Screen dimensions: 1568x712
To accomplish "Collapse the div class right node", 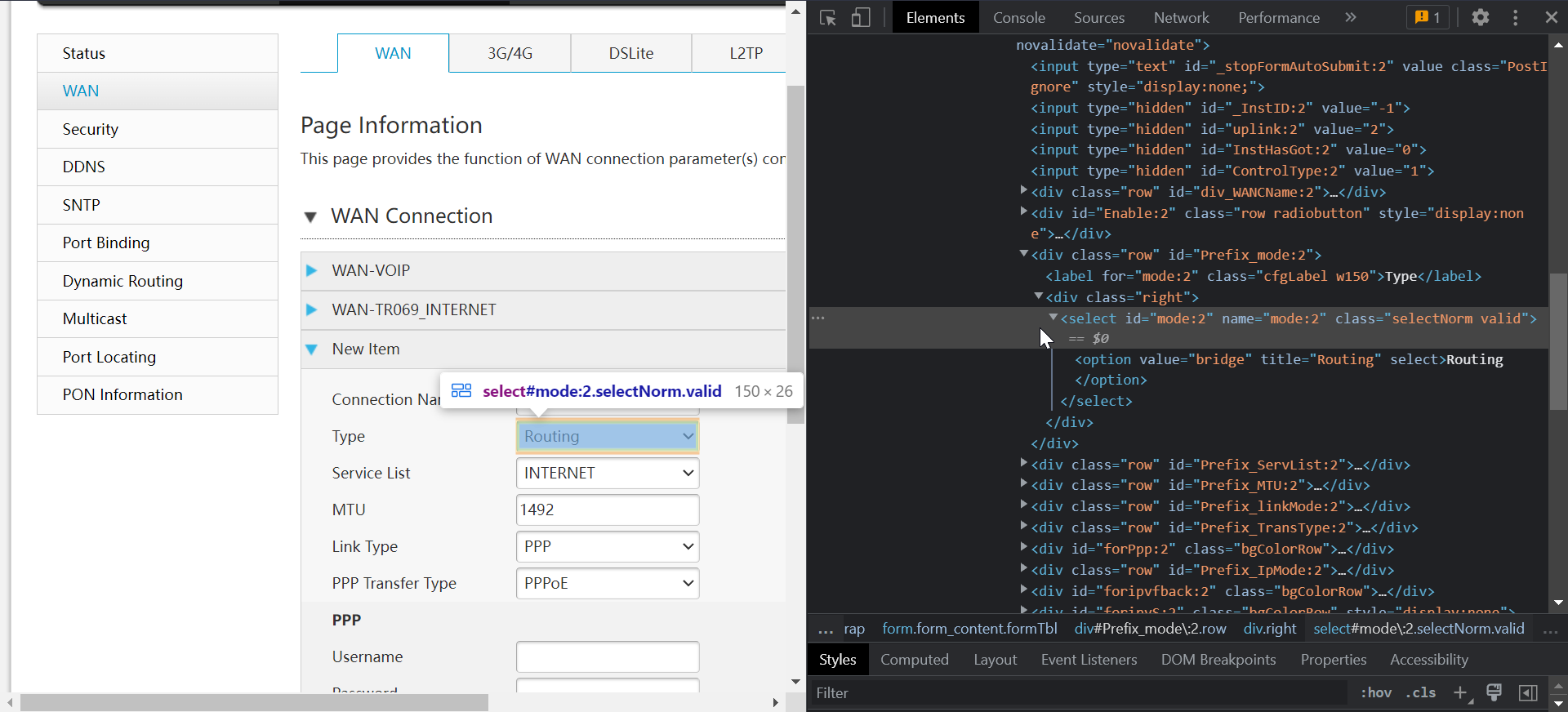I will [x=1038, y=296].
